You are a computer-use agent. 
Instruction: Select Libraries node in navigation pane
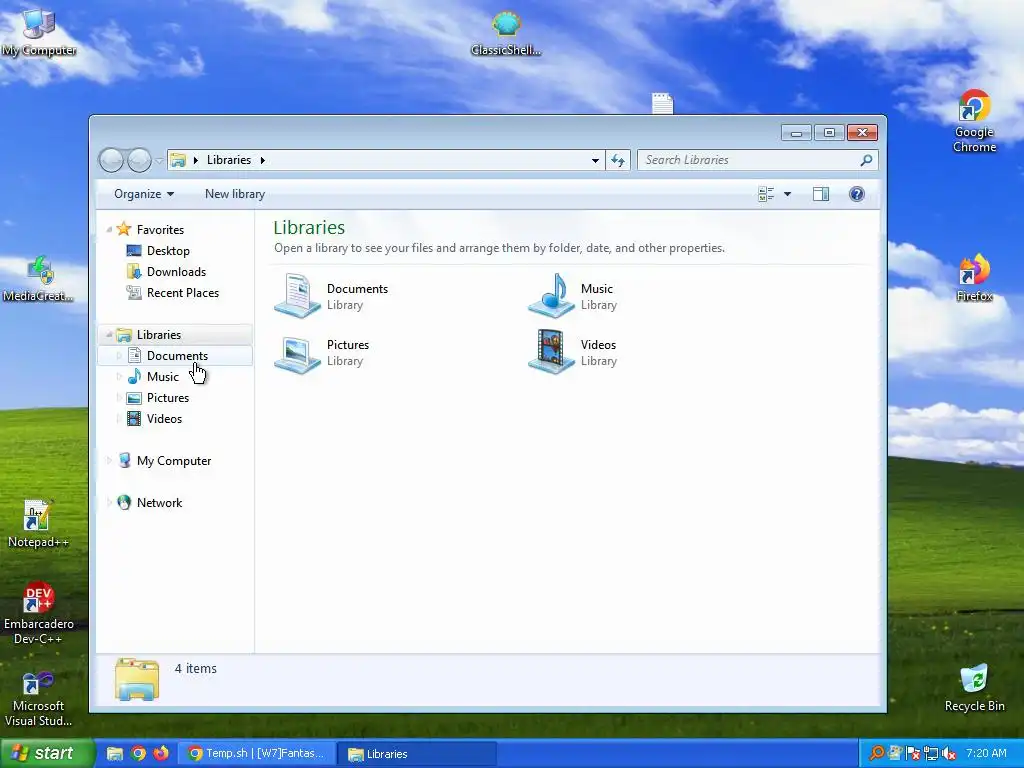pyautogui.click(x=159, y=334)
